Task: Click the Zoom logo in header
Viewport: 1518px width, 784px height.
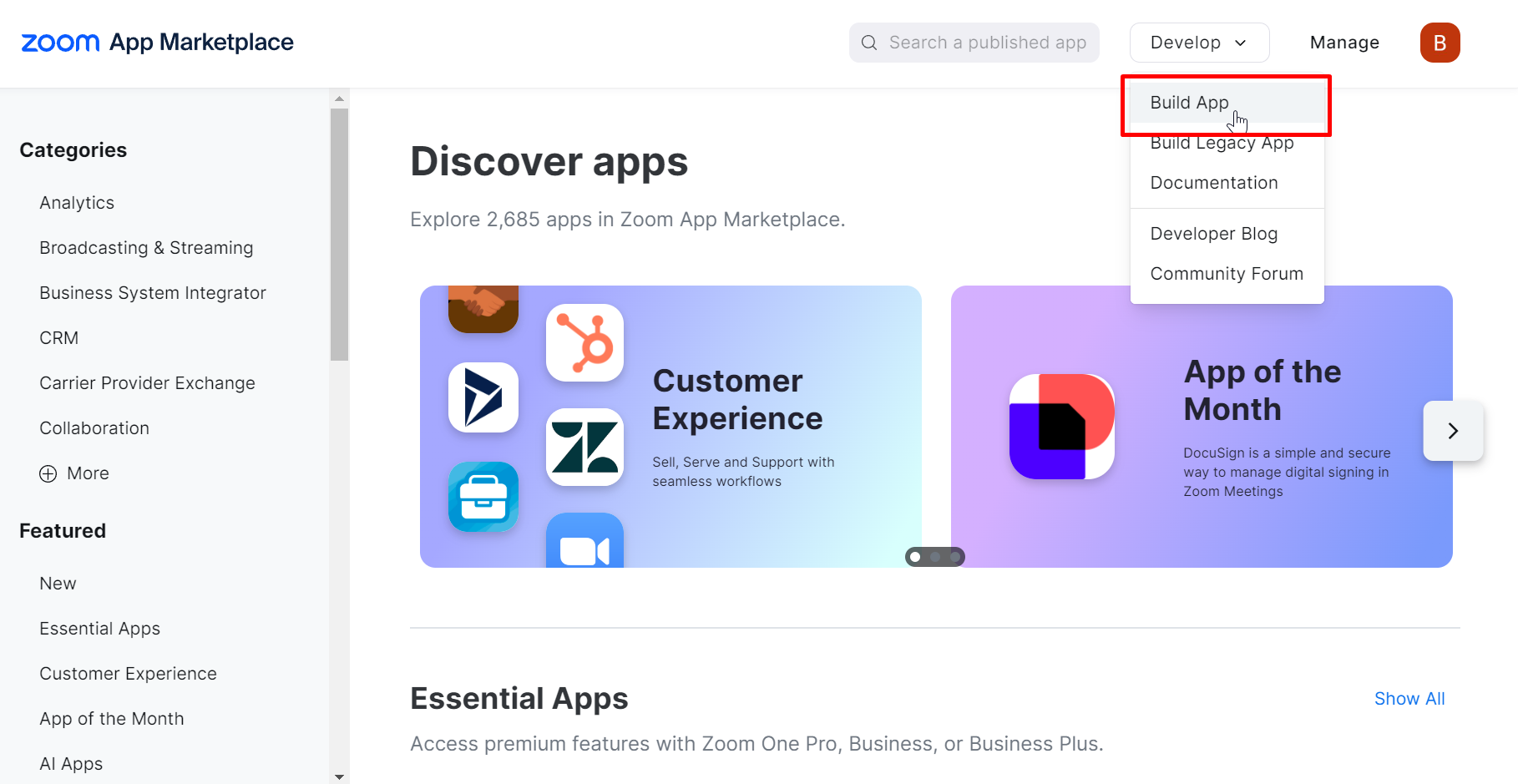Action: [x=60, y=43]
